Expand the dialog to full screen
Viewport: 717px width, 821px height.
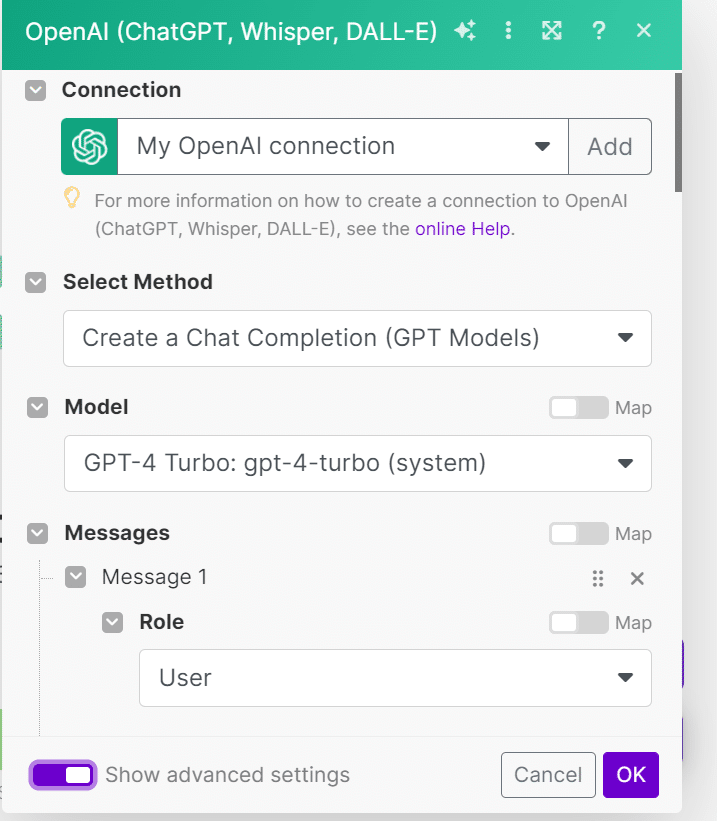551,31
